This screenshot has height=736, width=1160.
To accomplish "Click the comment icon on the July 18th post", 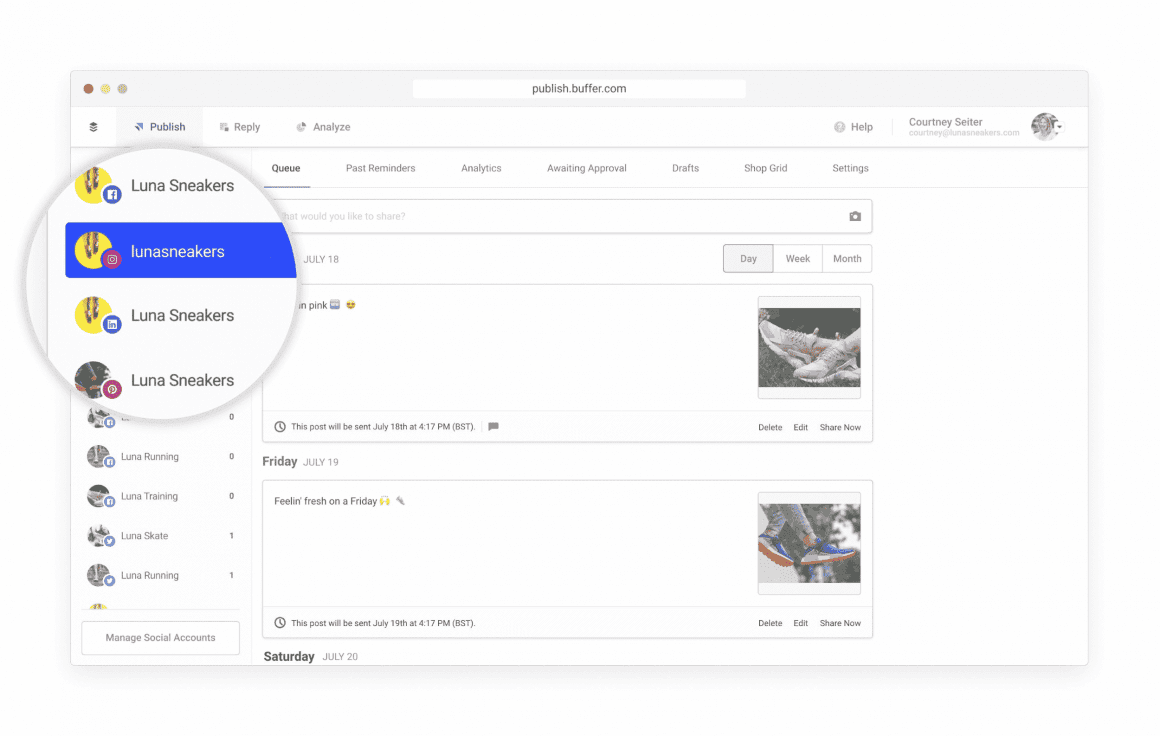I will [493, 427].
